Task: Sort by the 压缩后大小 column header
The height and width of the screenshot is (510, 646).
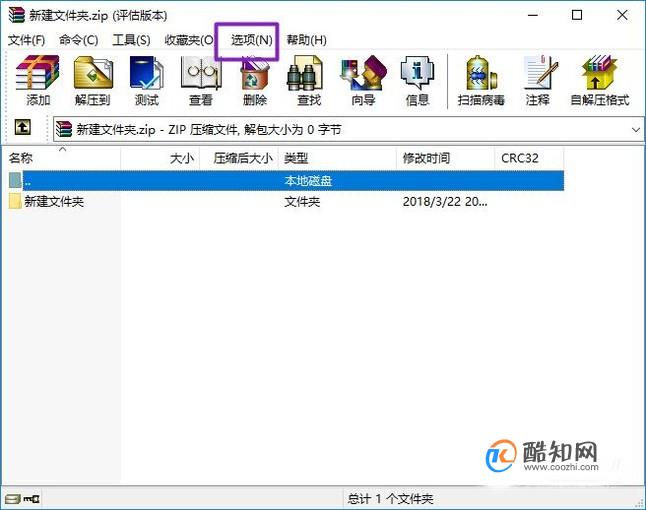Action: (x=239, y=158)
